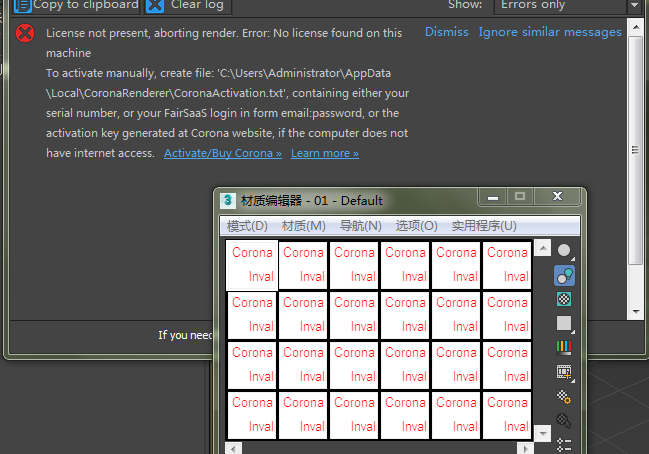649x454 pixels.
Task: Click the '材质编辑器 - 01 - Default' window title
Action: pyautogui.click(x=312, y=201)
